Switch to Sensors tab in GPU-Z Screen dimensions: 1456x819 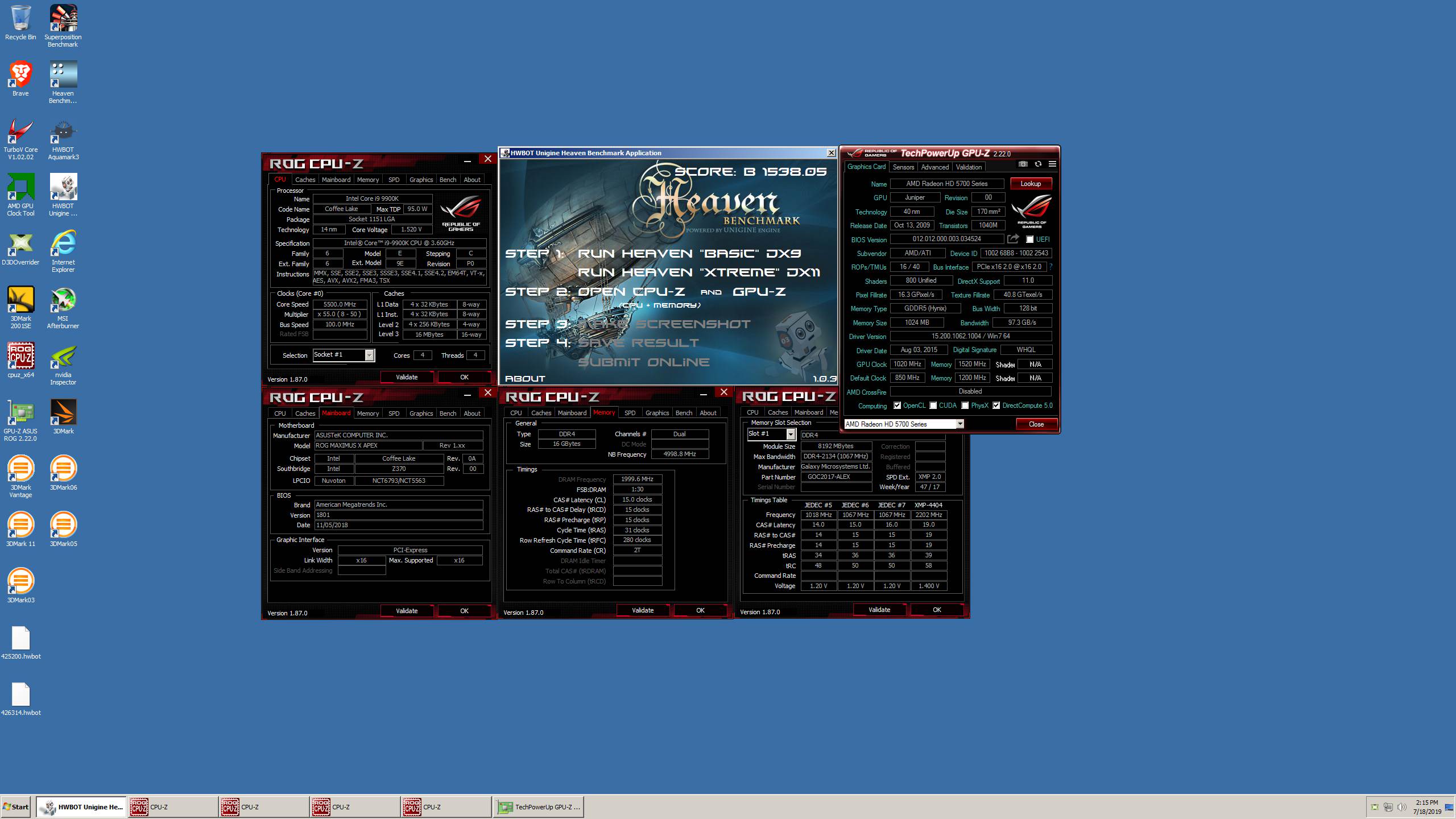[903, 167]
